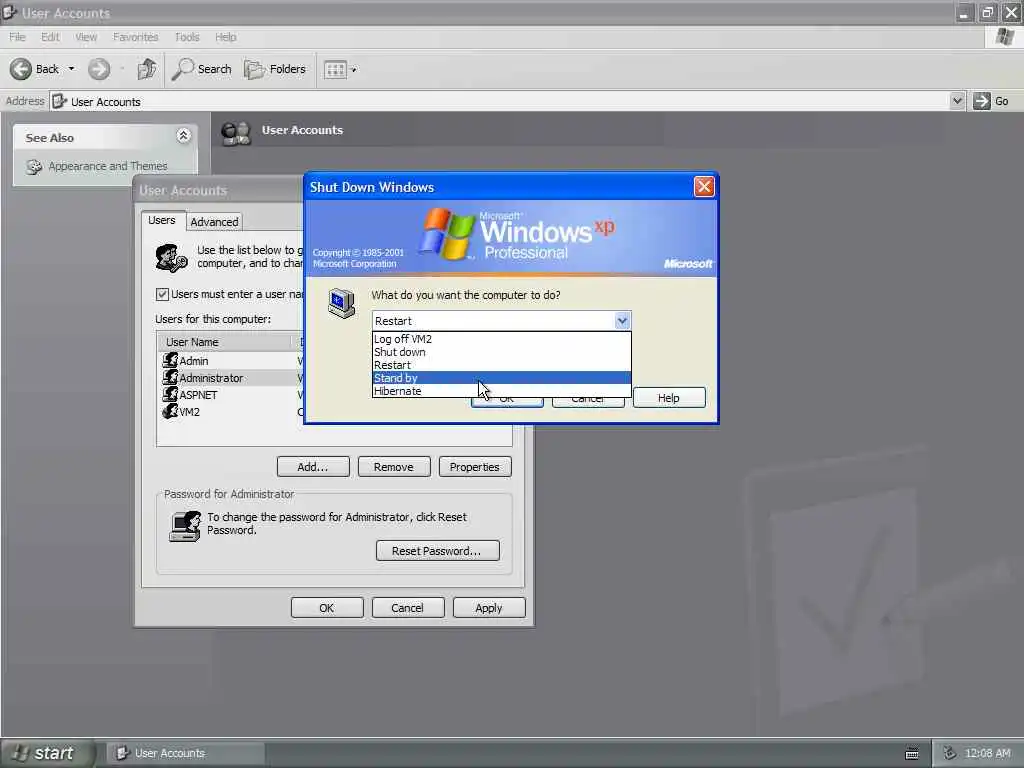Open Views dropdown arrow beside grid icon
Viewport: 1024px width, 768px height.
click(x=354, y=70)
